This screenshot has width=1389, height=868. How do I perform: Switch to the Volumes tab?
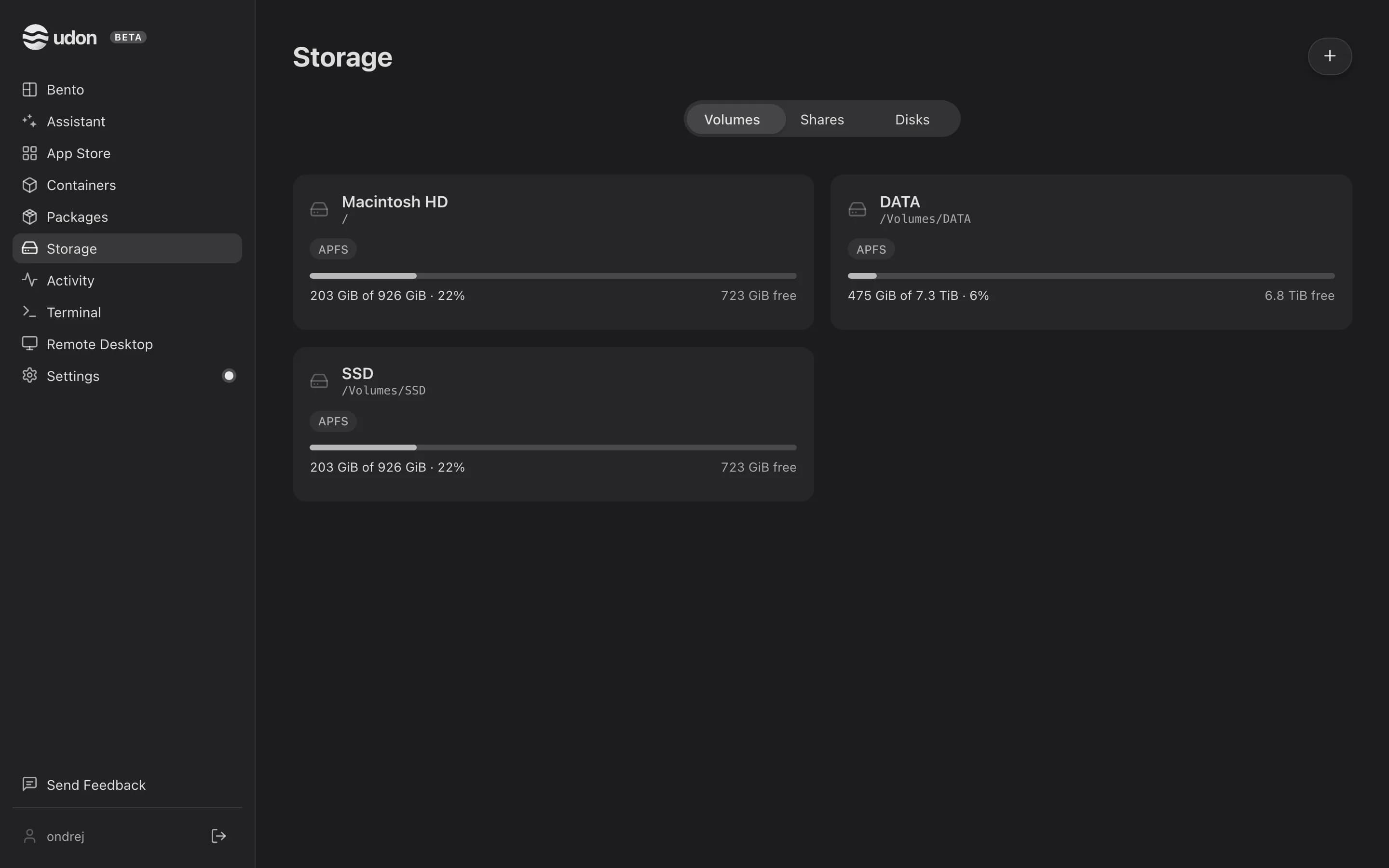[x=736, y=120]
